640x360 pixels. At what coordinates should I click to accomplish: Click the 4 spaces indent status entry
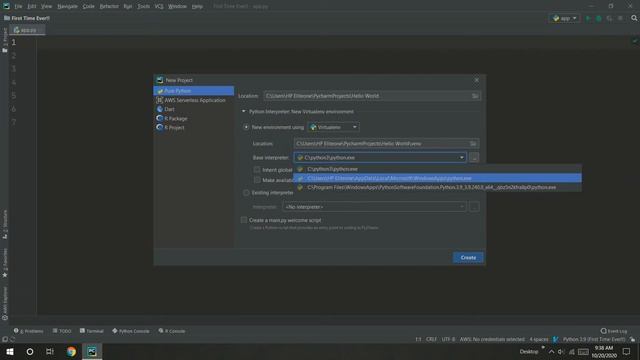(x=538, y=340)
